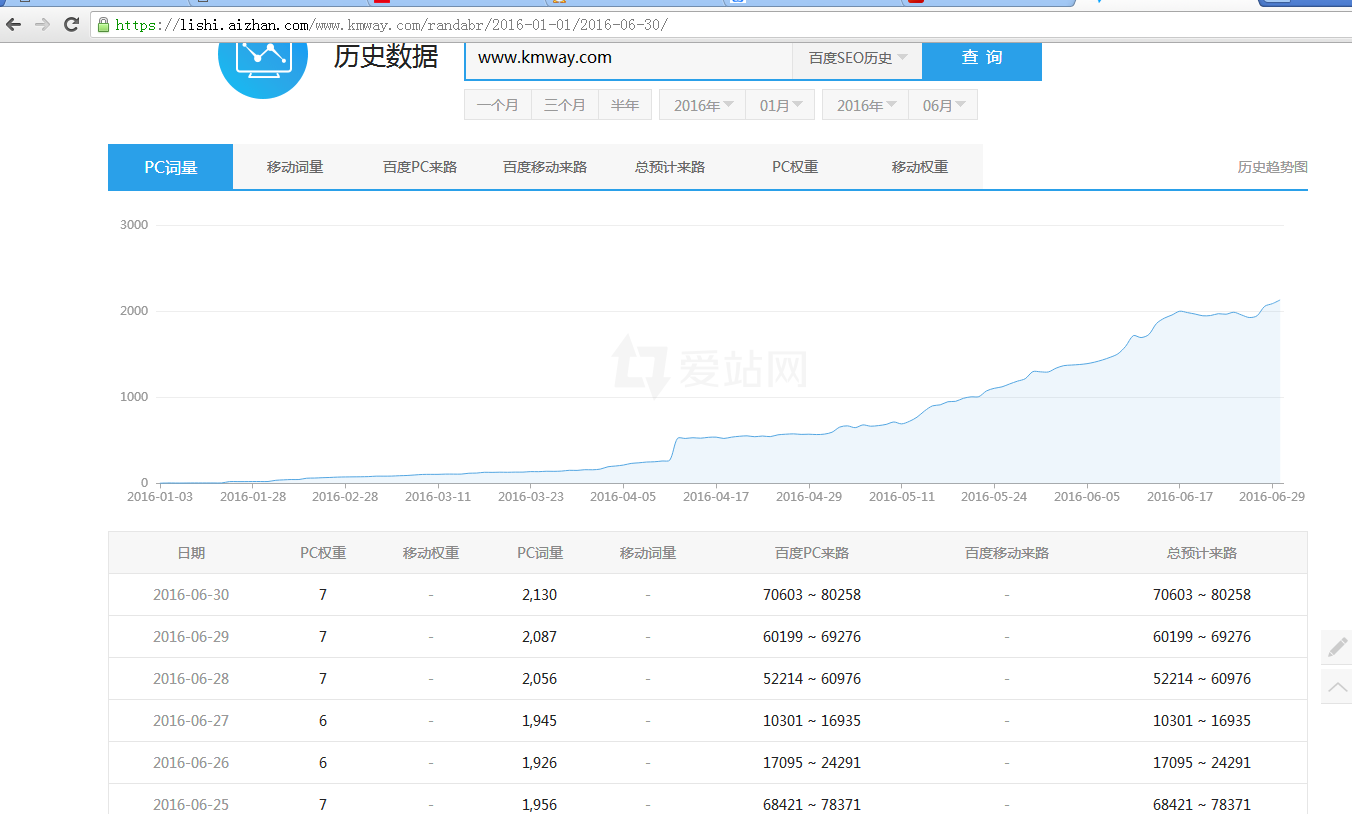Screen dimensions: 1352x814
Task: Expand the end month 06月 dropdown
Action: 943,105
